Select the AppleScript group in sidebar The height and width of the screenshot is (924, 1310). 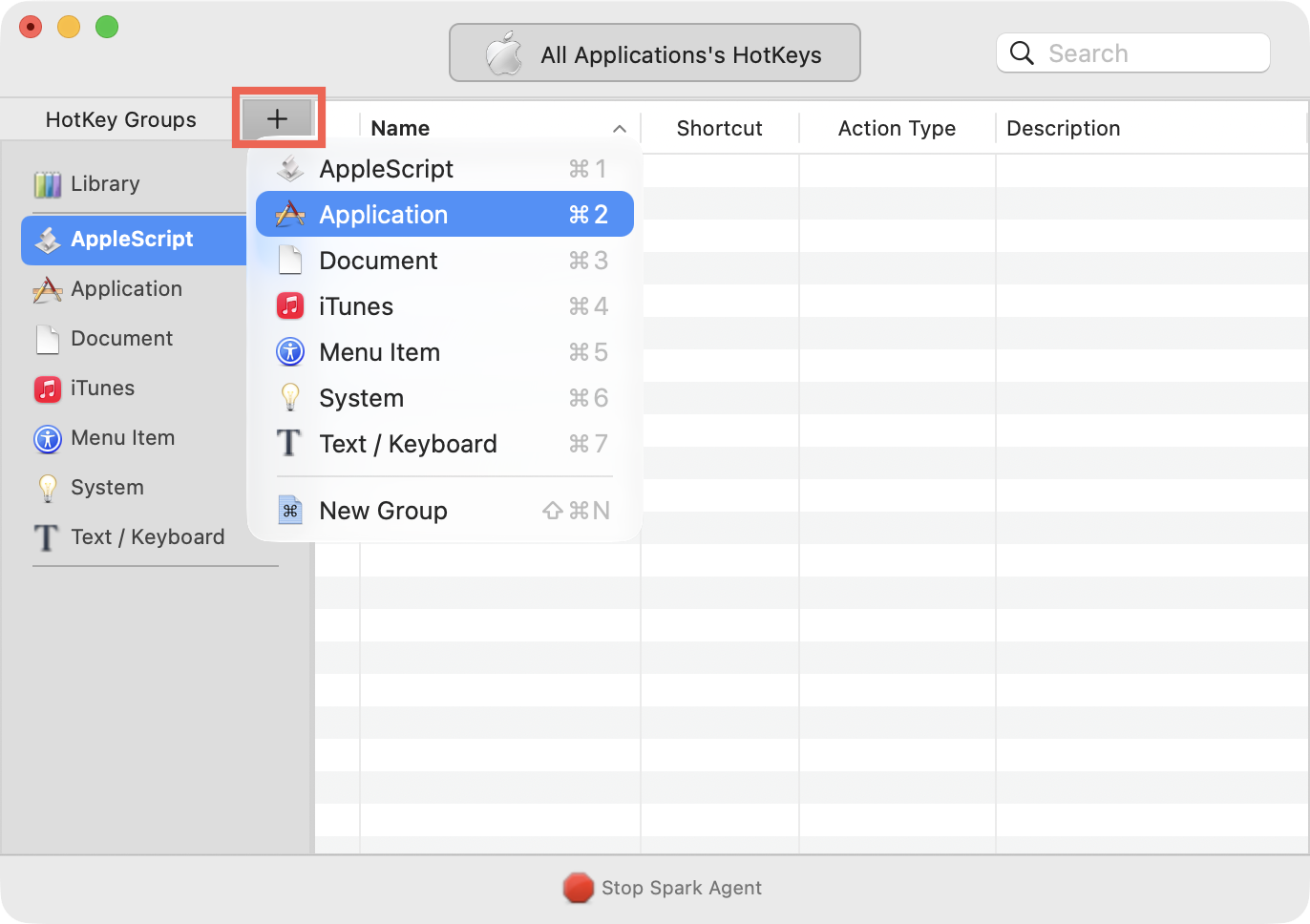(134, 240)
